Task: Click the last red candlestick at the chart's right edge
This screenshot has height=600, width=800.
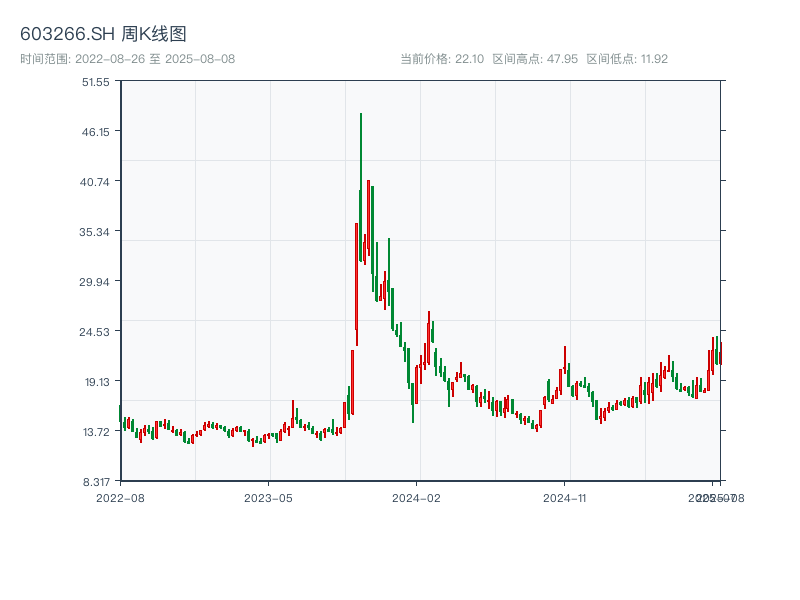Action: click(x=721, y=353)
